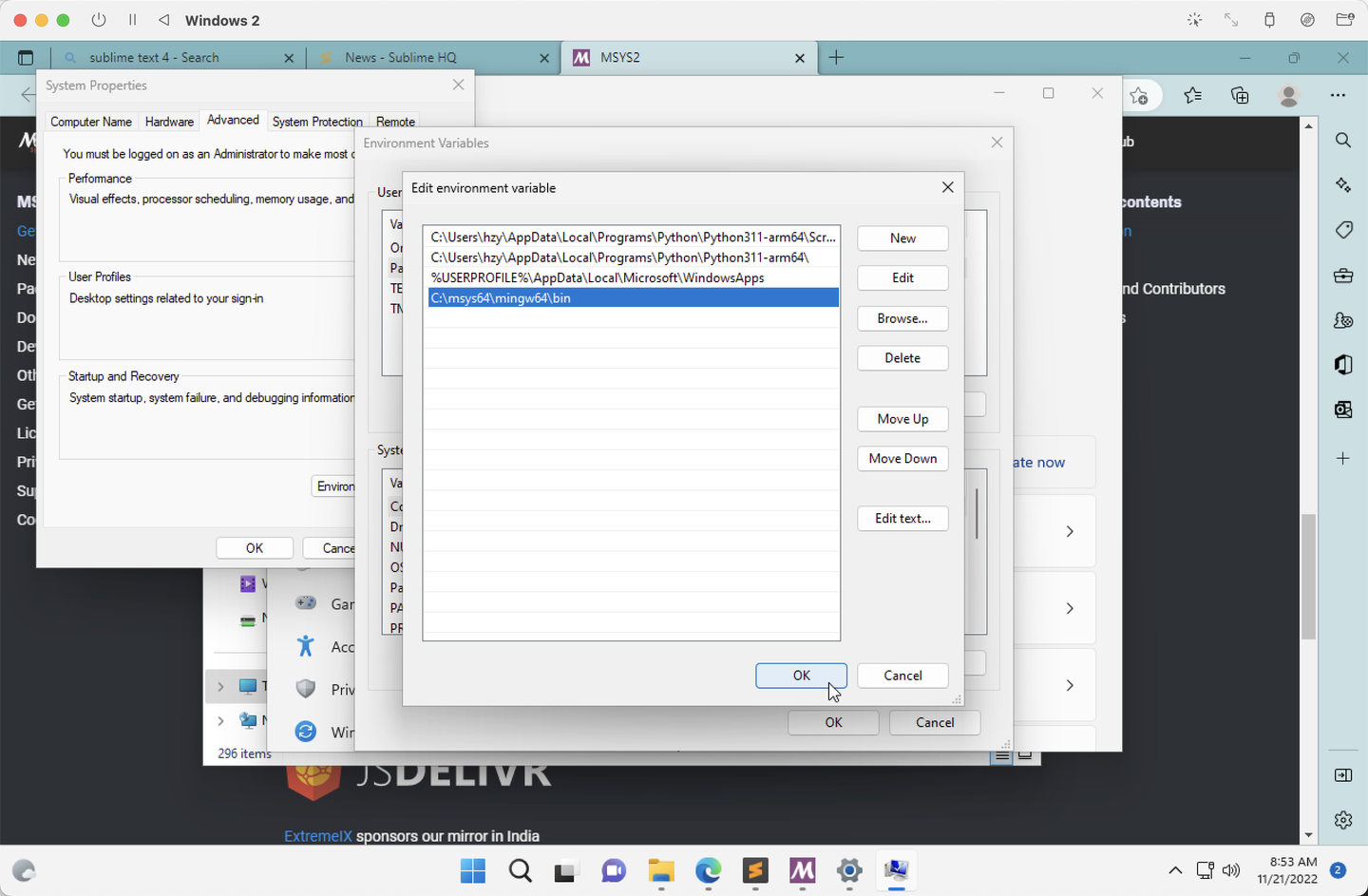Expand a folder chevron in the file list

[220, 687]
